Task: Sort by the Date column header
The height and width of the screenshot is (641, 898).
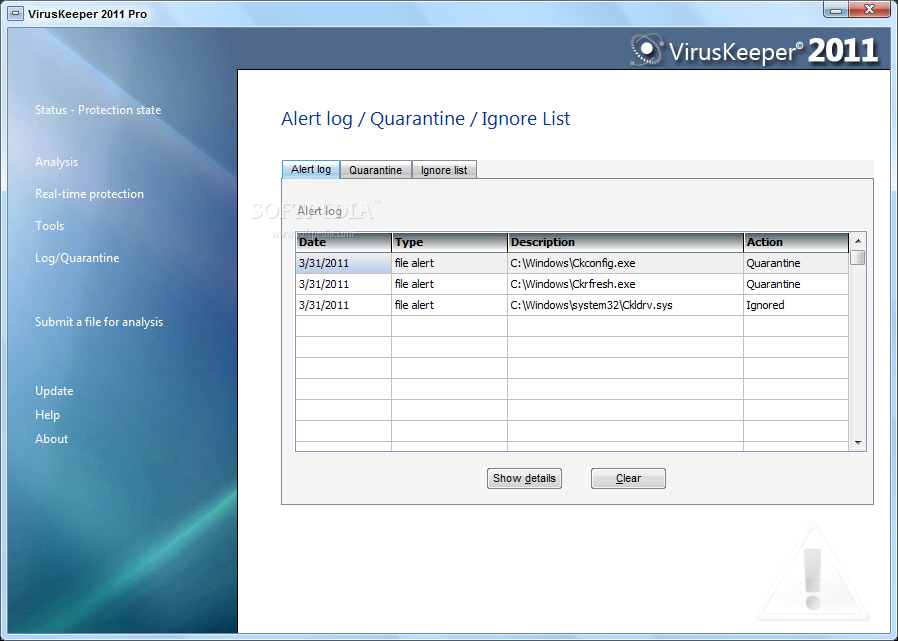Action: point(344,242)
